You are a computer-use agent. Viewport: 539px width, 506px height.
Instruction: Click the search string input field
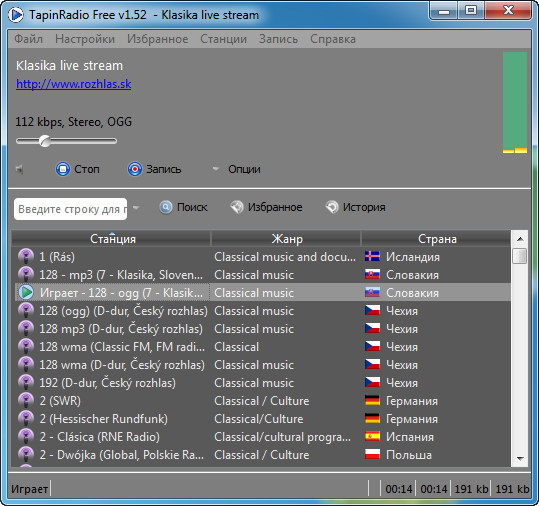[x=70, y=209]
